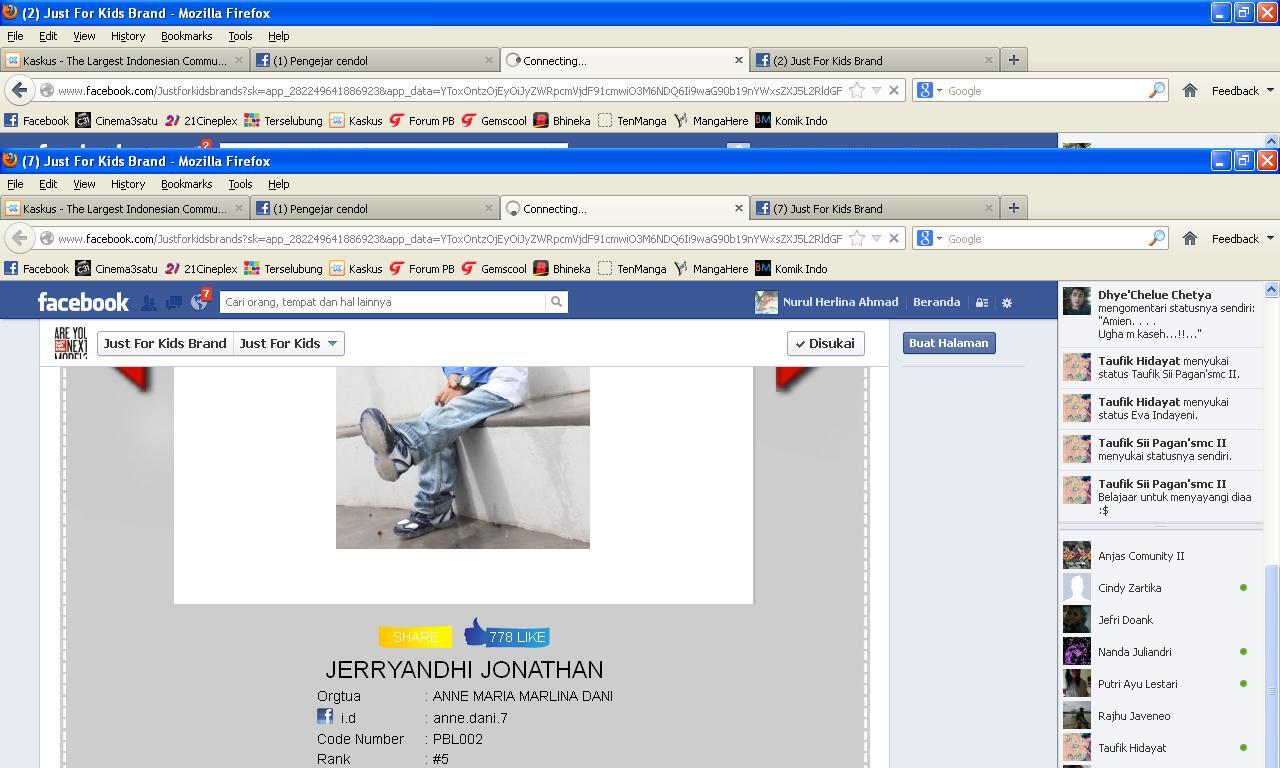Click the Buat Halaman button
This screenshot has width=1280, height=768.
point(948,343)
